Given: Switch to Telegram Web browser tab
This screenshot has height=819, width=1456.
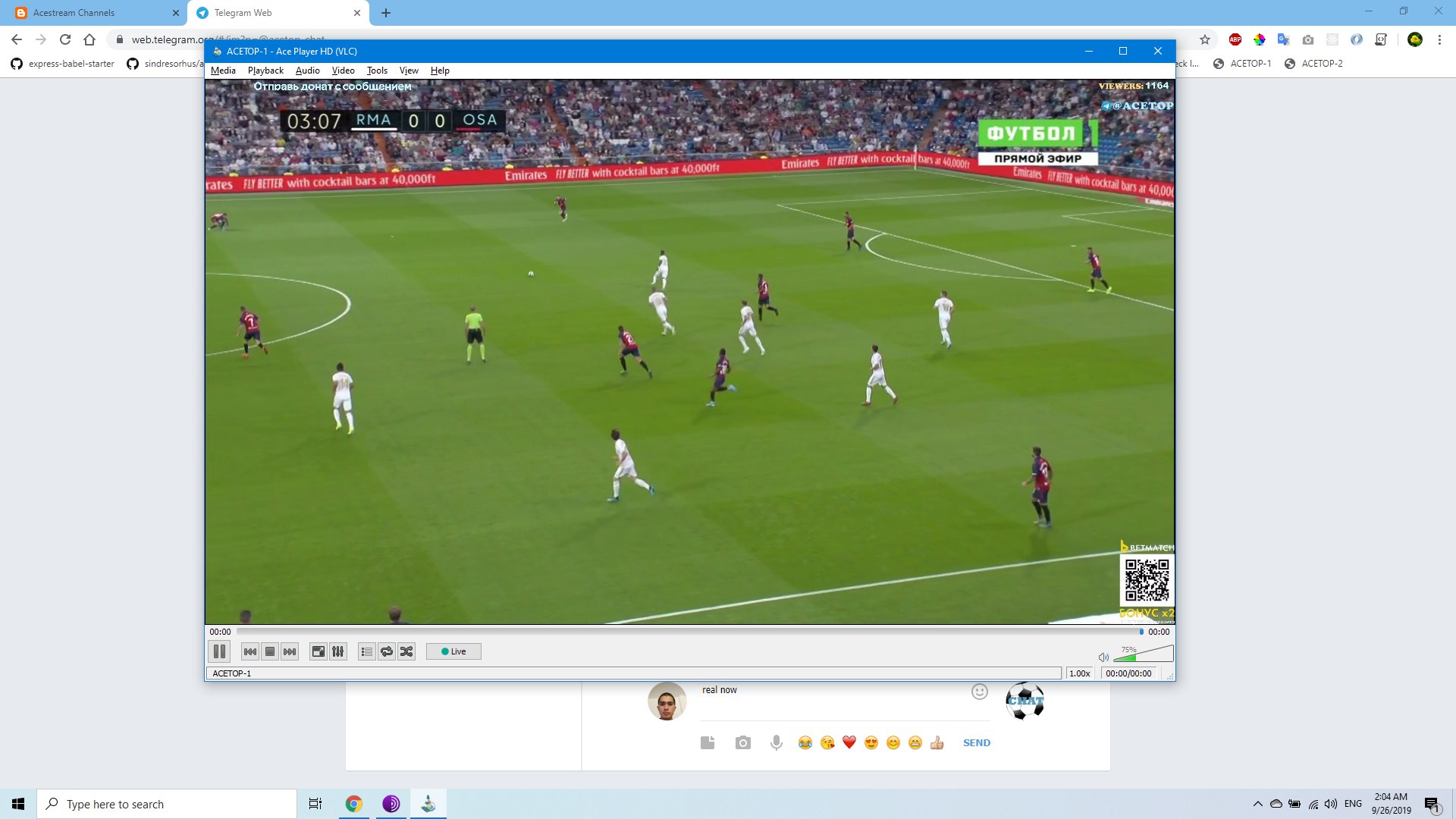Looking at the screenshot, I should pyautogui.click(x=276, y=13).
